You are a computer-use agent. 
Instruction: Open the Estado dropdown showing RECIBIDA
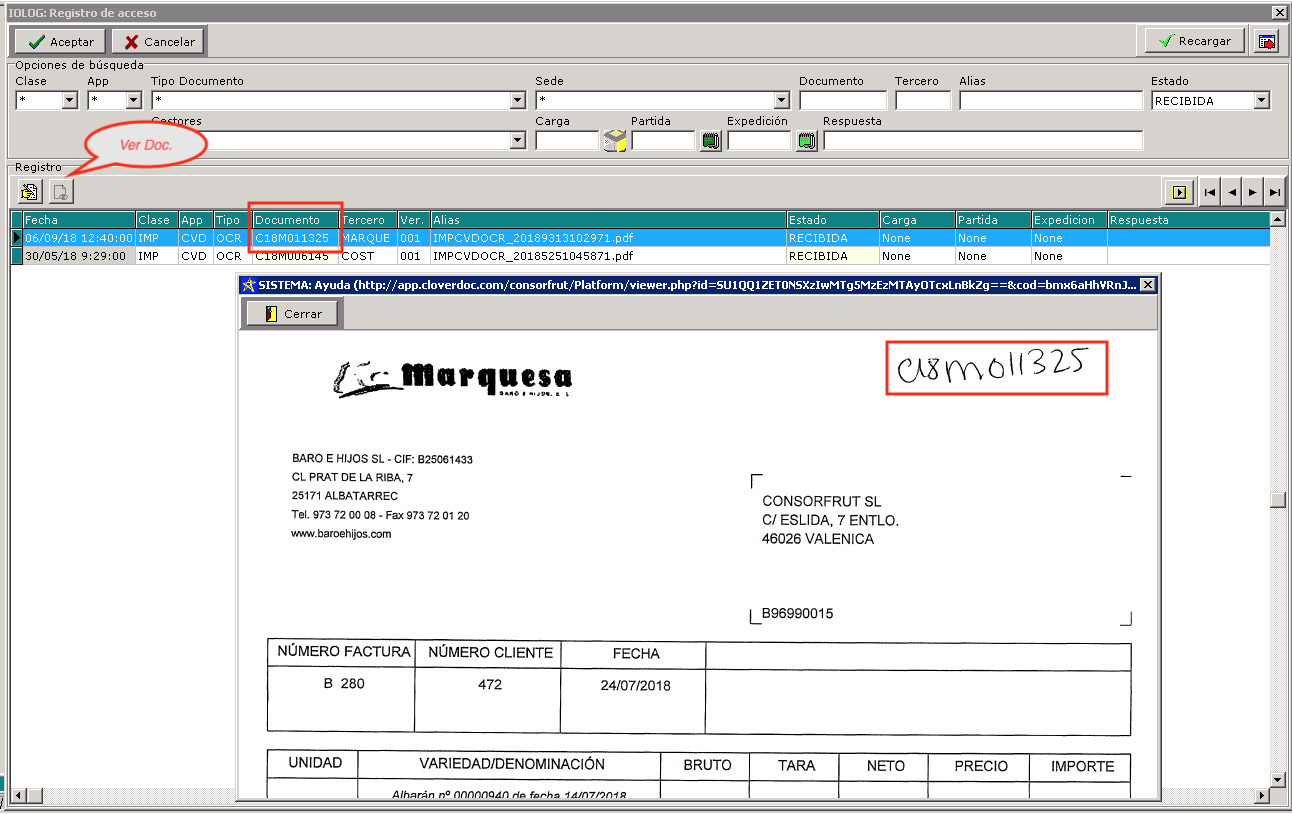(1261, 101)
